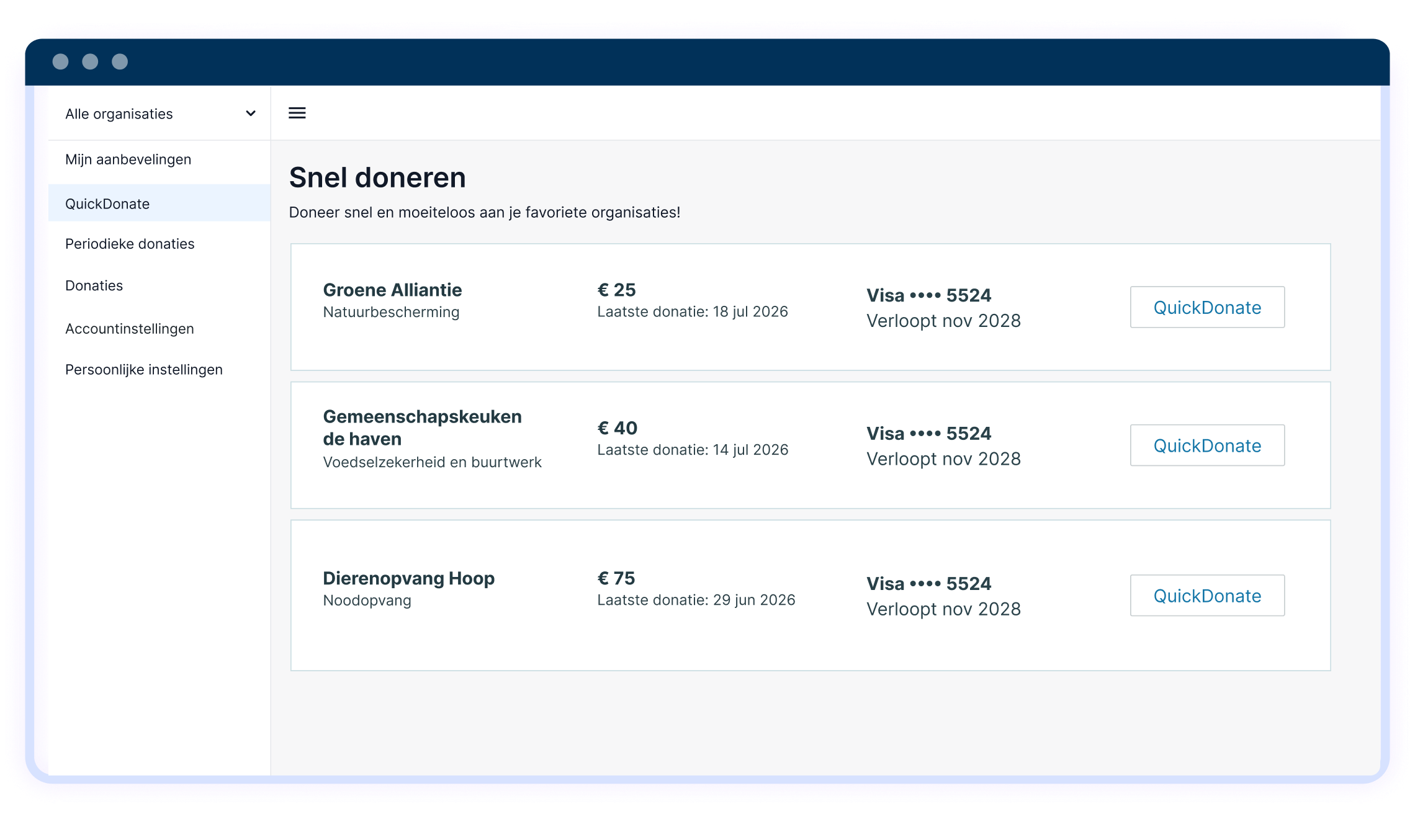Click the Gemeenschapskeuken de haven name
Screen dimensions: 1415x840
click(x=422, y=427)
